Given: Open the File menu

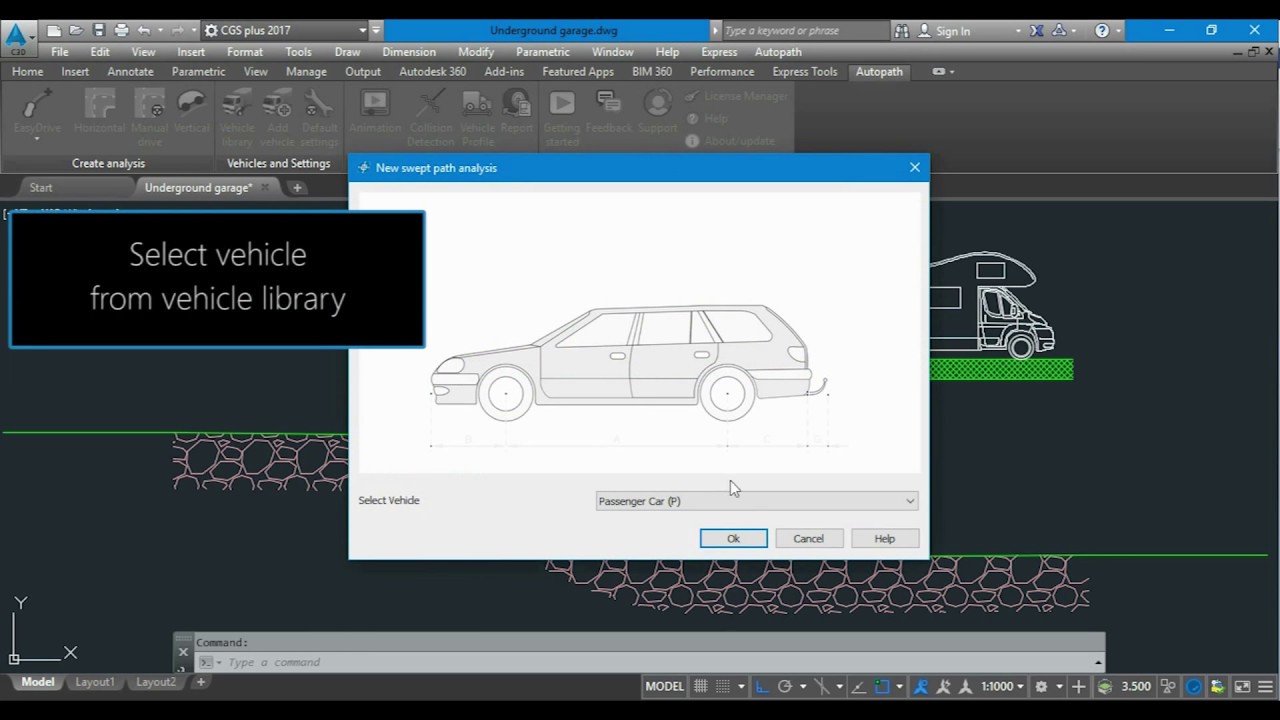Looking at the screenshot, I should [x=60, y=52].
